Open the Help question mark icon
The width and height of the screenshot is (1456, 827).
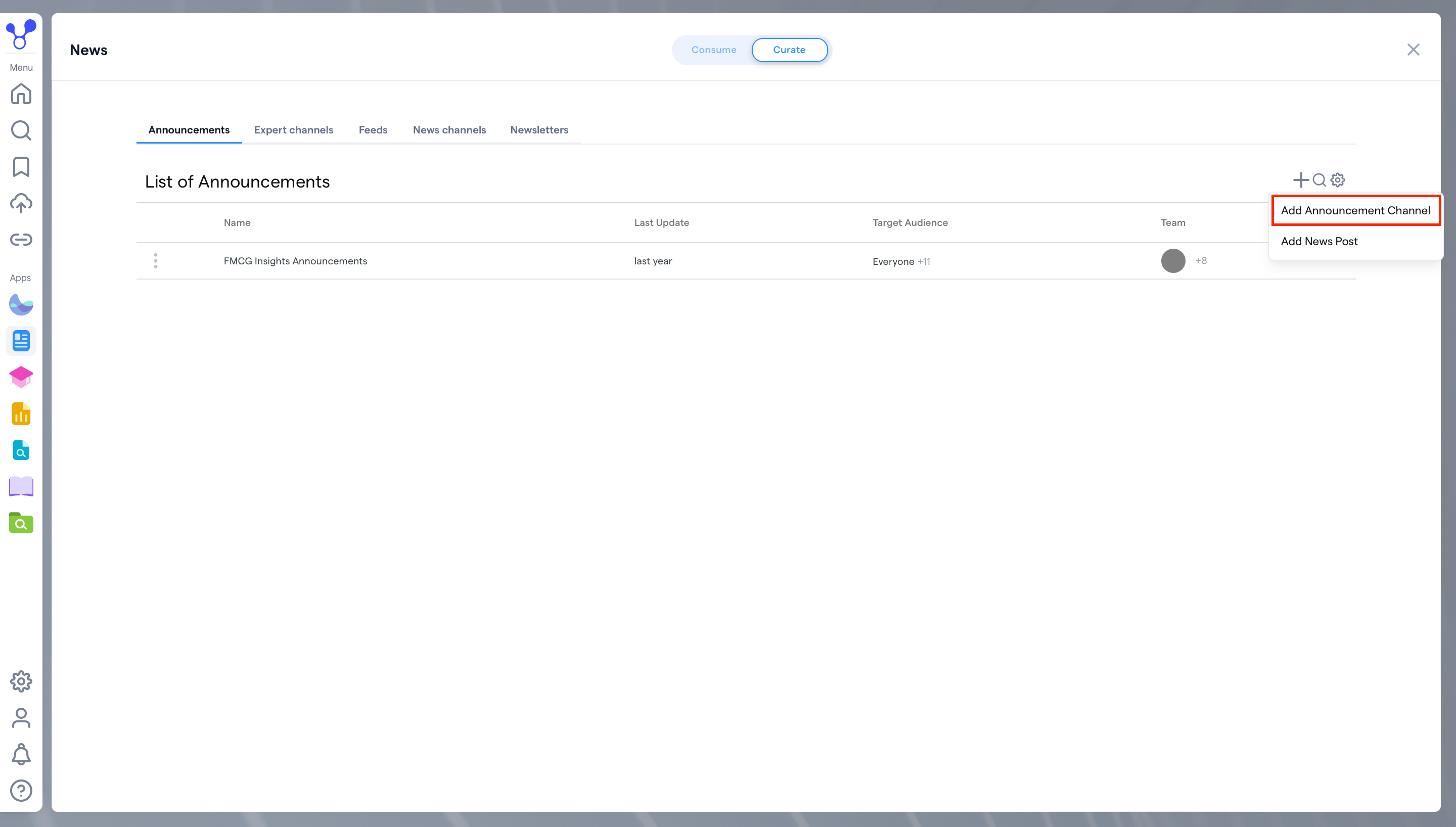[x=21, y=791]
